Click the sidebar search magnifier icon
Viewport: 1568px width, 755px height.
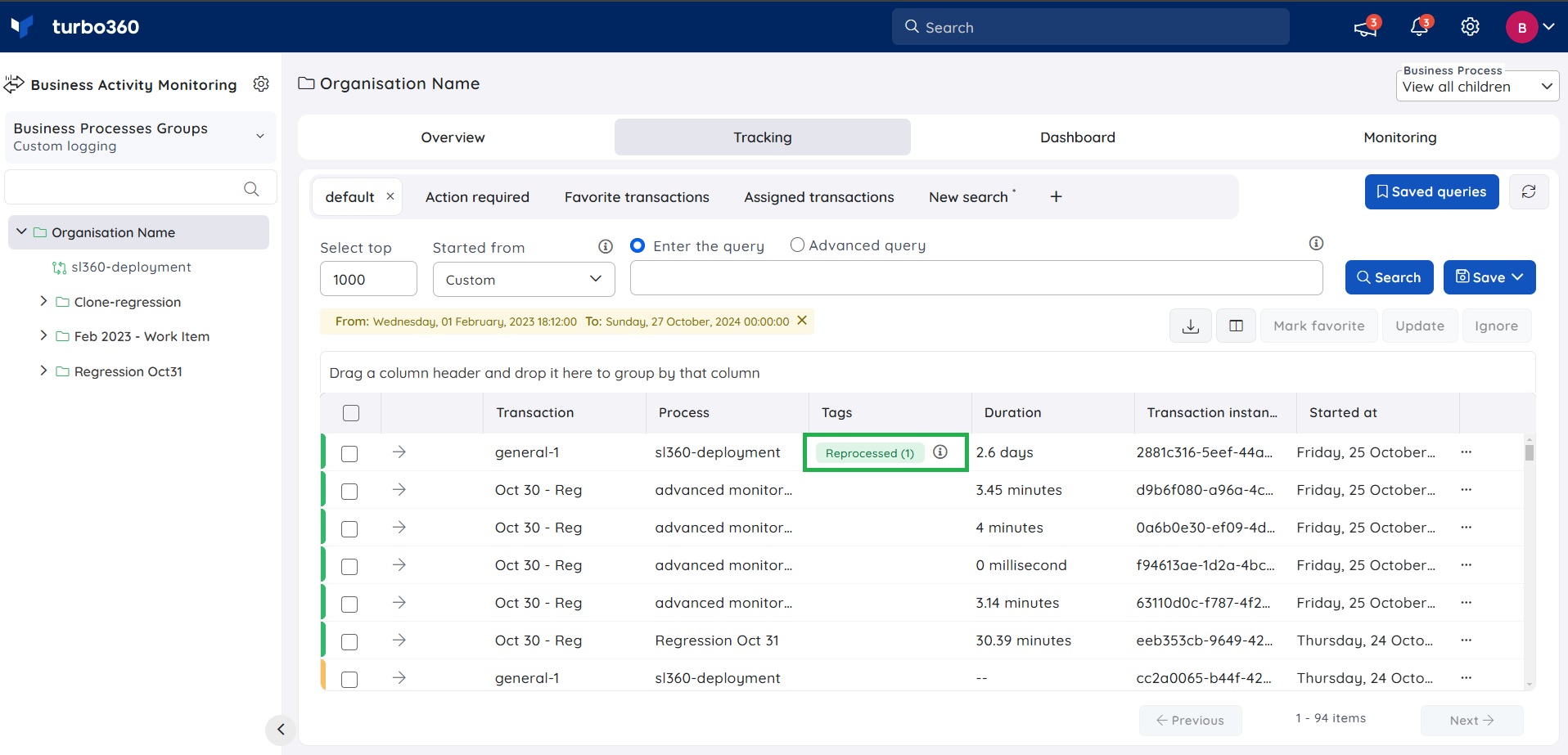251,189
